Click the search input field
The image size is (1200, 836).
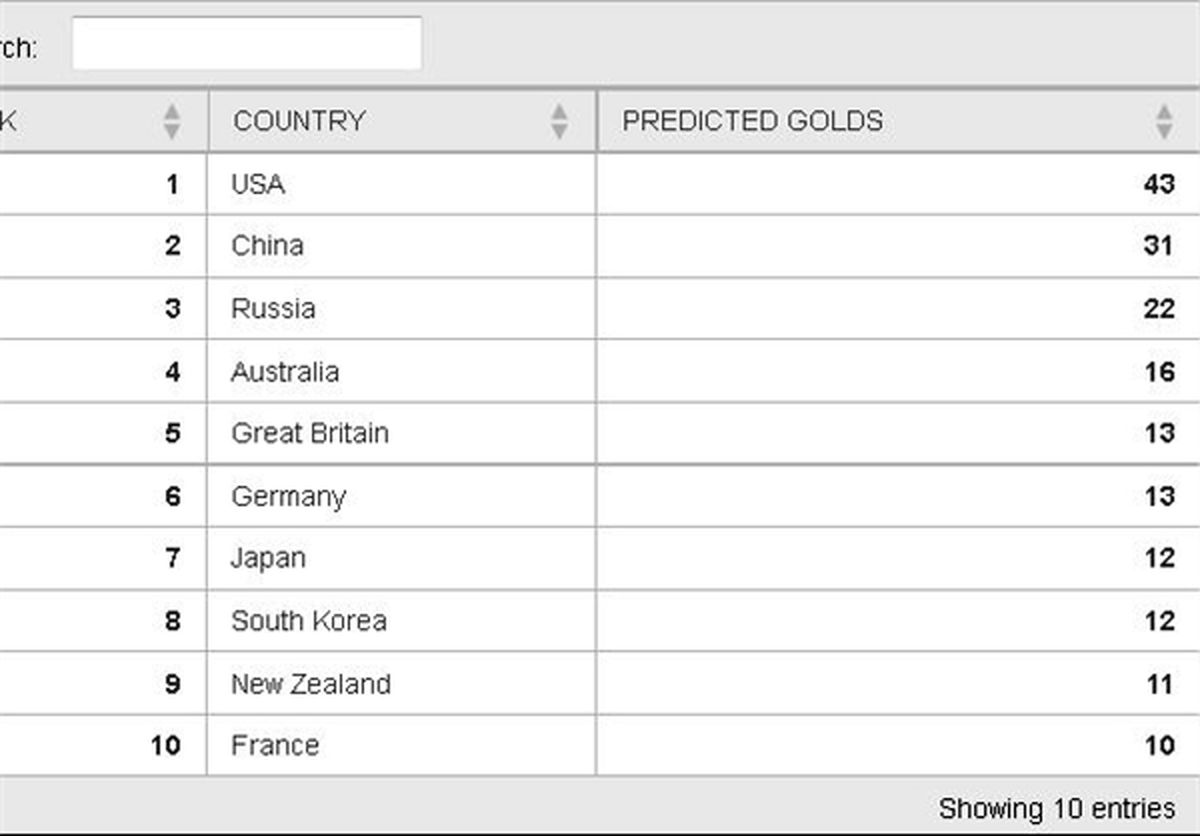(246, 45)
